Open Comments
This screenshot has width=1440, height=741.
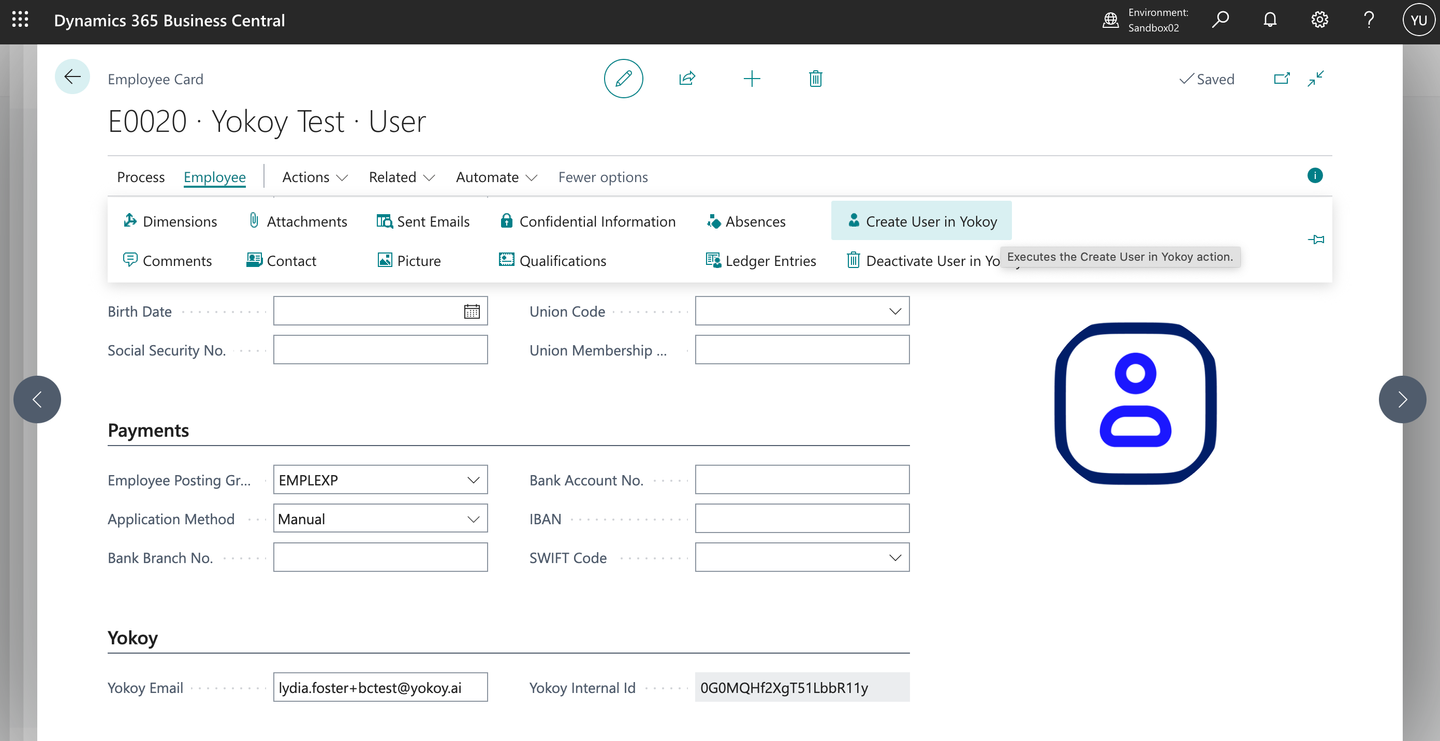pos(167,261)
